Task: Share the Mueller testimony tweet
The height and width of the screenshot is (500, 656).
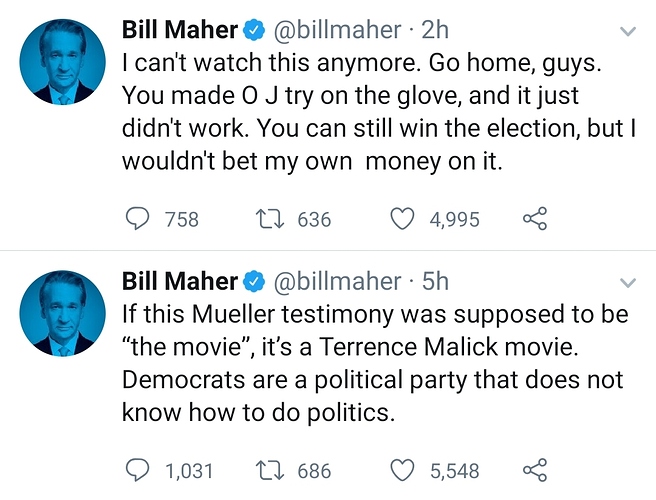Action: coord(535,470)
